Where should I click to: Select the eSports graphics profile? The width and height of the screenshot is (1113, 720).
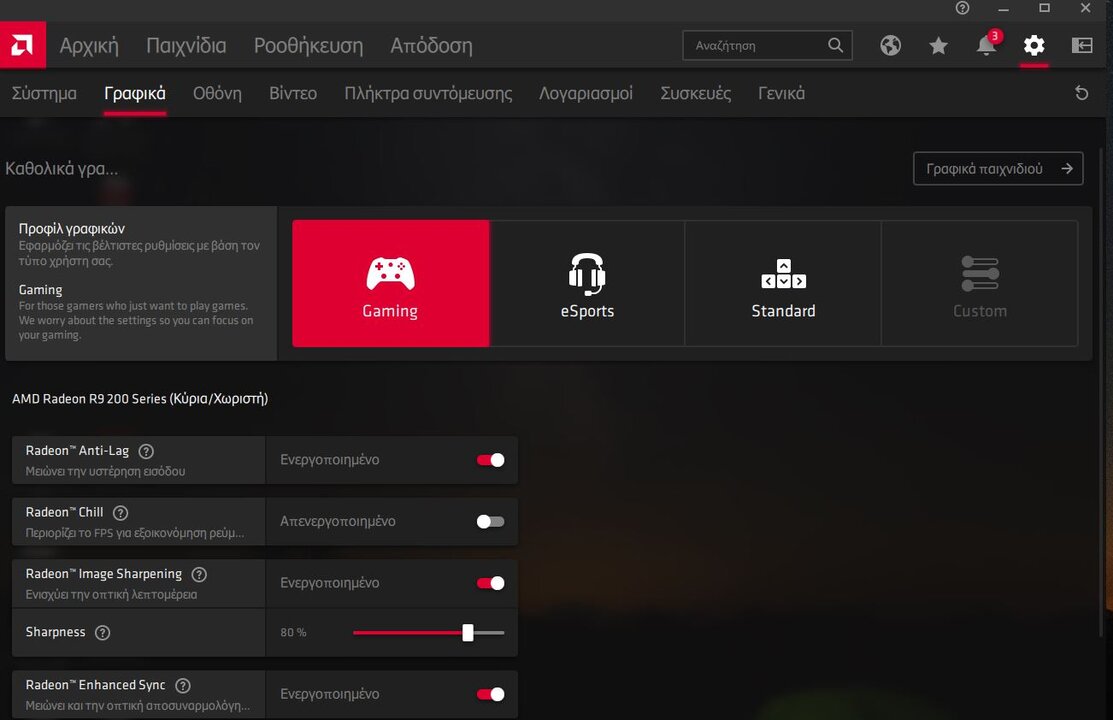tap(587, 283)
